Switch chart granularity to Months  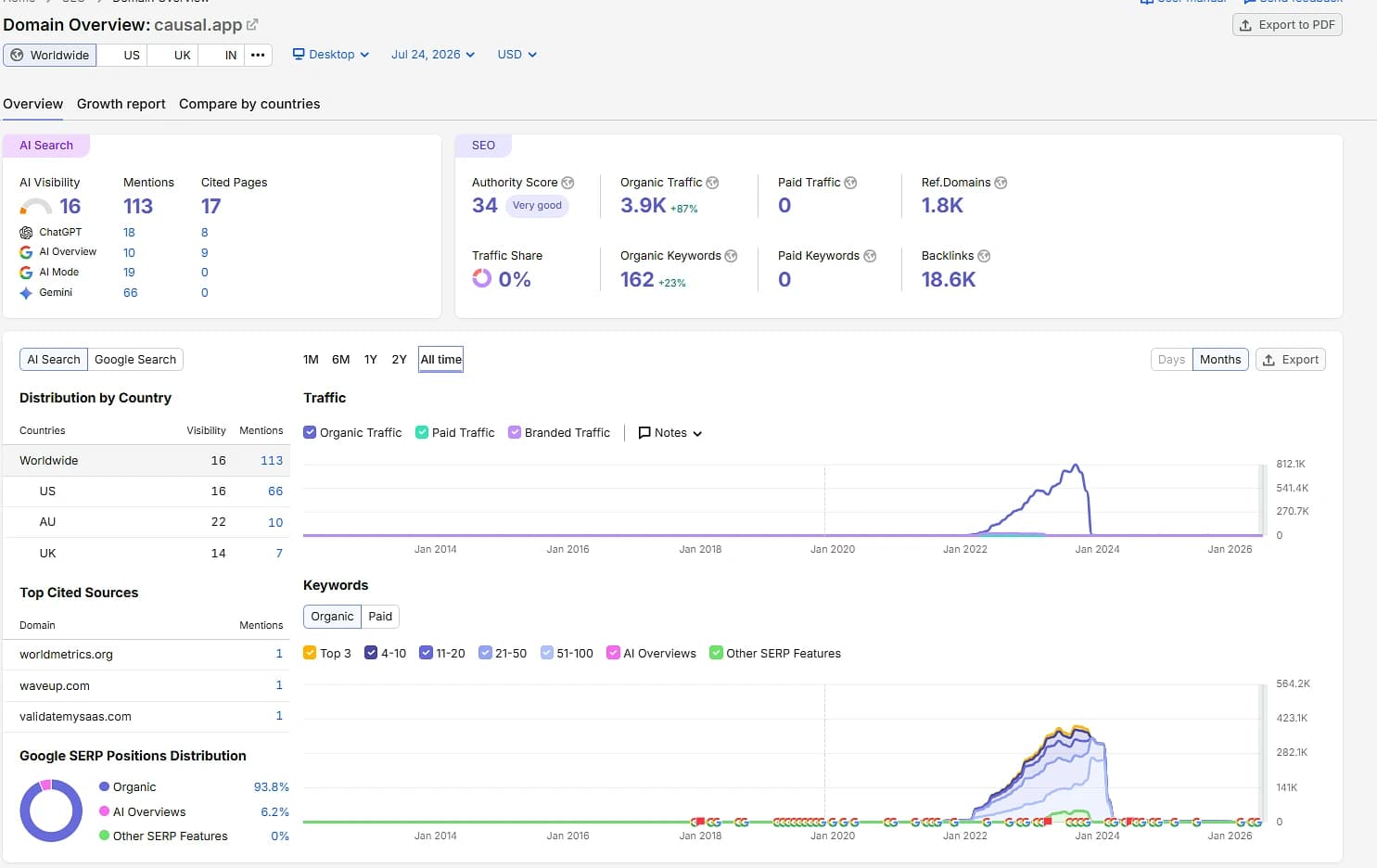pyautogui.click(x=1220, y=360)
